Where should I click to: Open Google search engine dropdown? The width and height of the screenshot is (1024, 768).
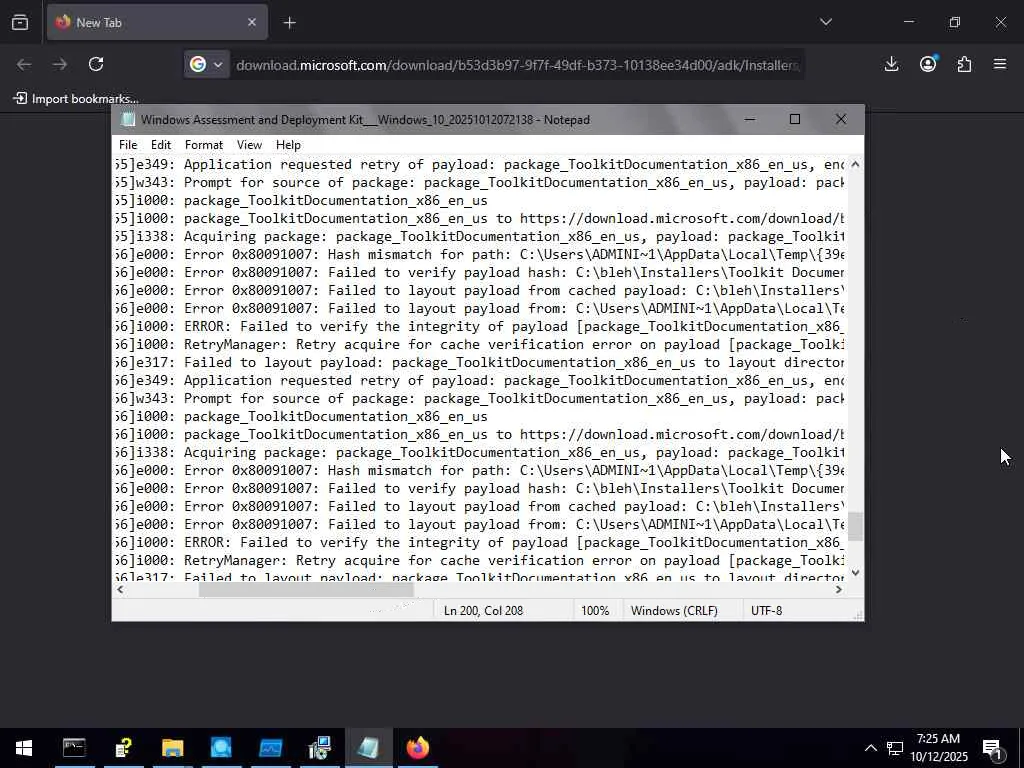206,65
